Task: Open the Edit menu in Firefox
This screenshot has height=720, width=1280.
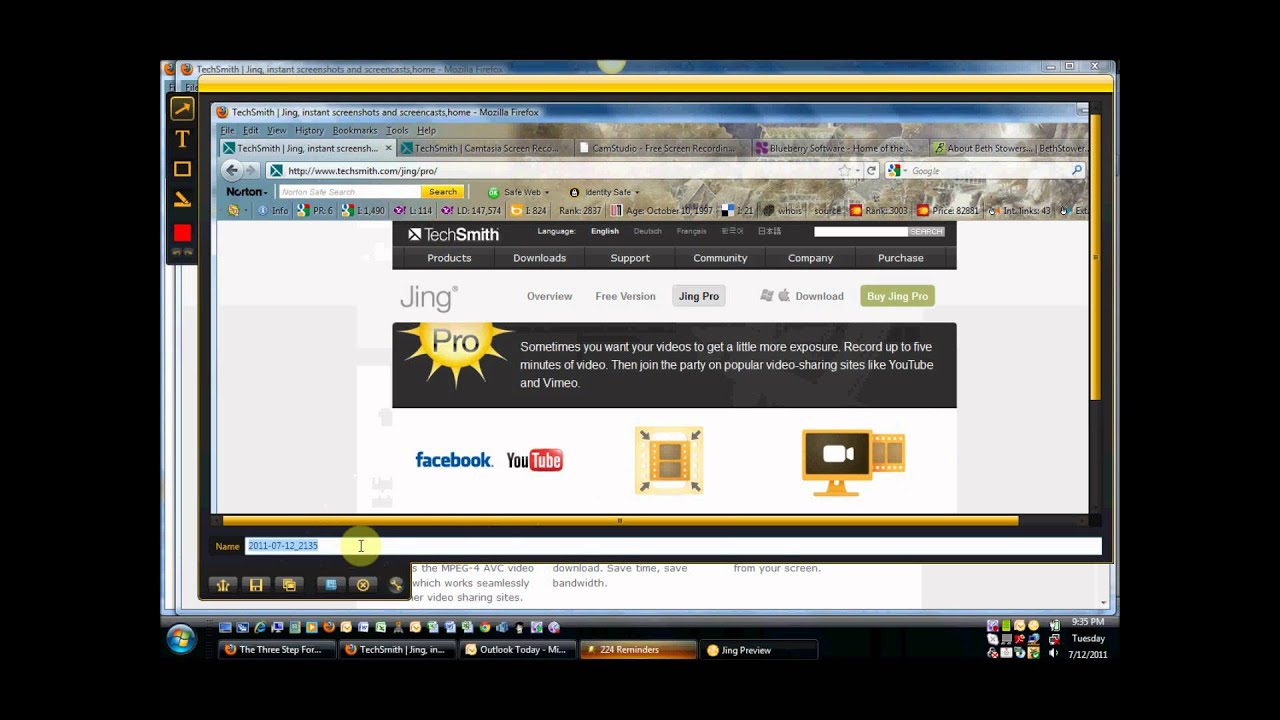Action: 250,130
